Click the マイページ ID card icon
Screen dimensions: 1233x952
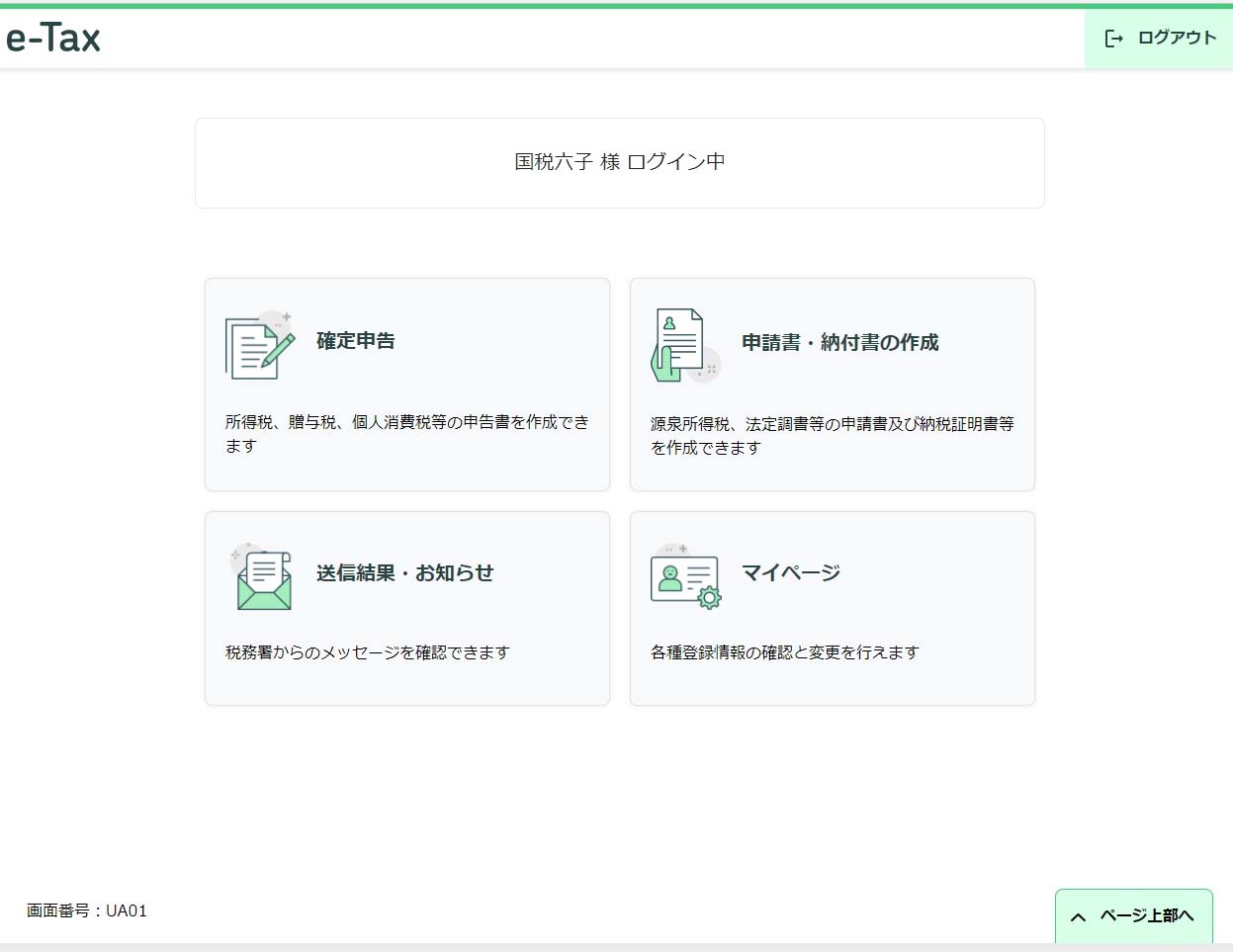[x=684, y=574]
